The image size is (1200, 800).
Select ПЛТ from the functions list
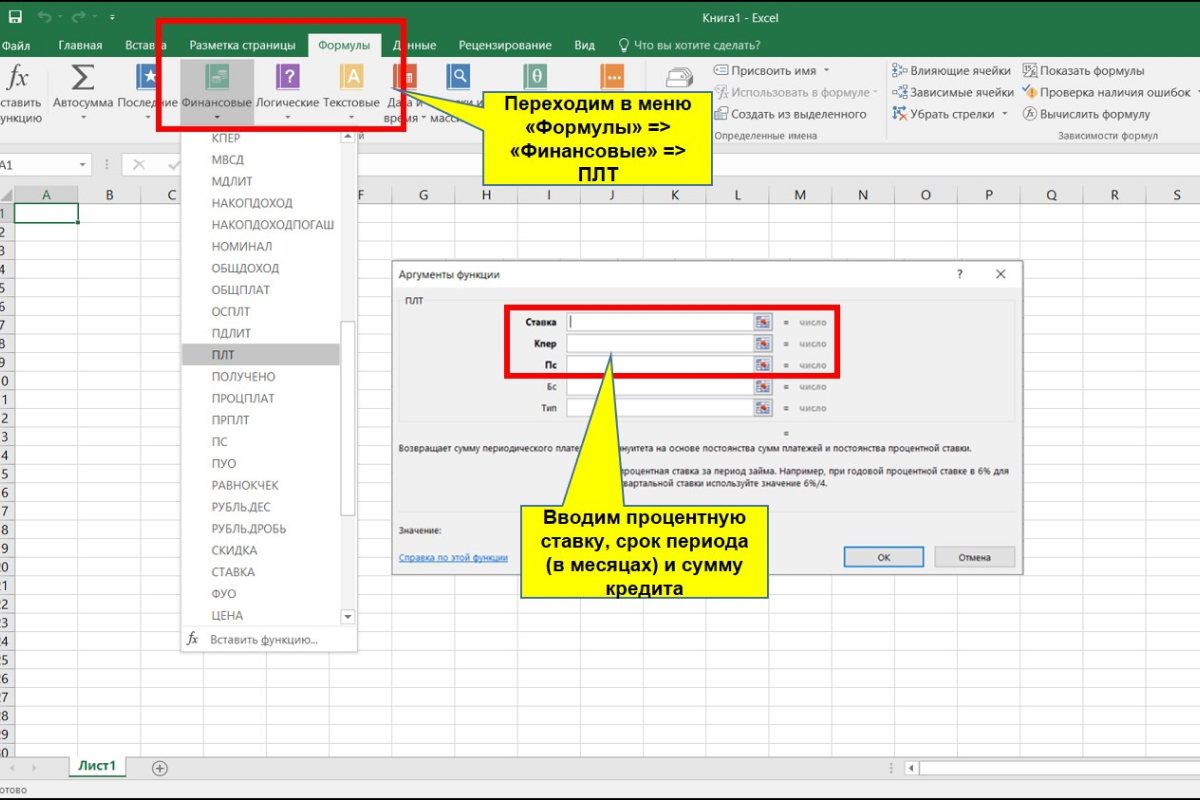pyautogui.click(x=223, y=355)
